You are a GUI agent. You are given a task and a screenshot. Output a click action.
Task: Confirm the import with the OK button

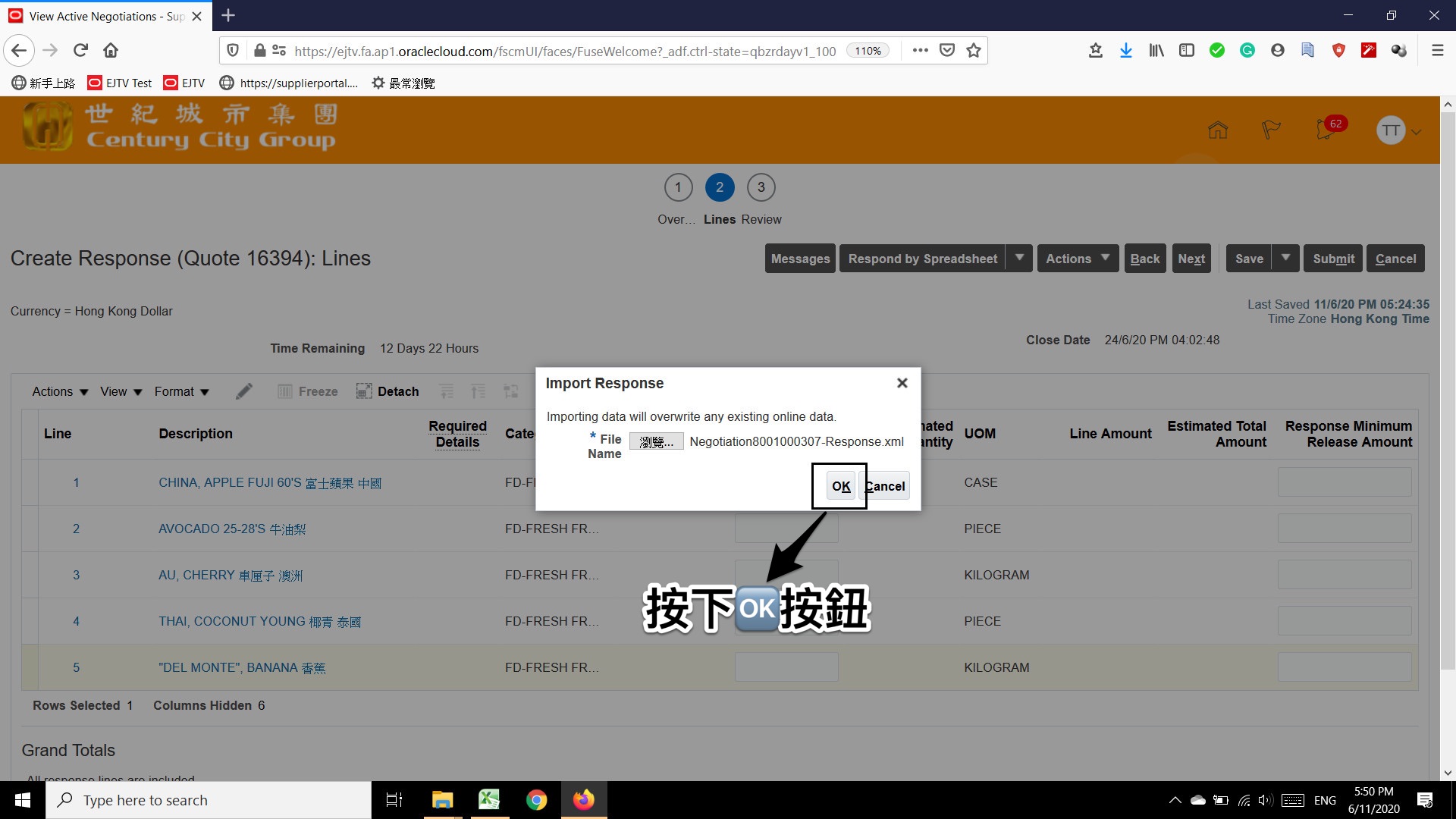(x=841, y=486)
